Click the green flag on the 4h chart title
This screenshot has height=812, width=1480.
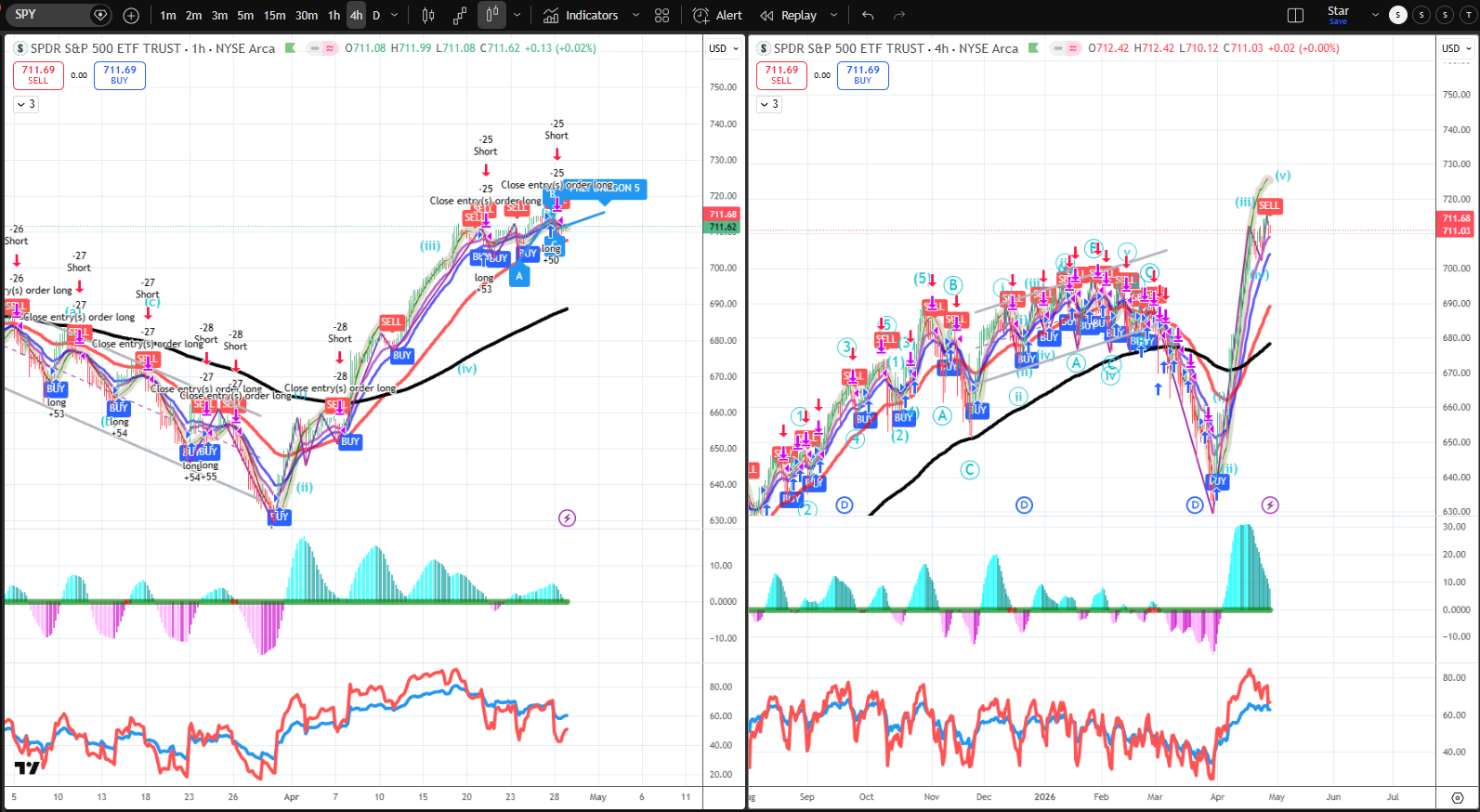click(x=1033, y=47)
